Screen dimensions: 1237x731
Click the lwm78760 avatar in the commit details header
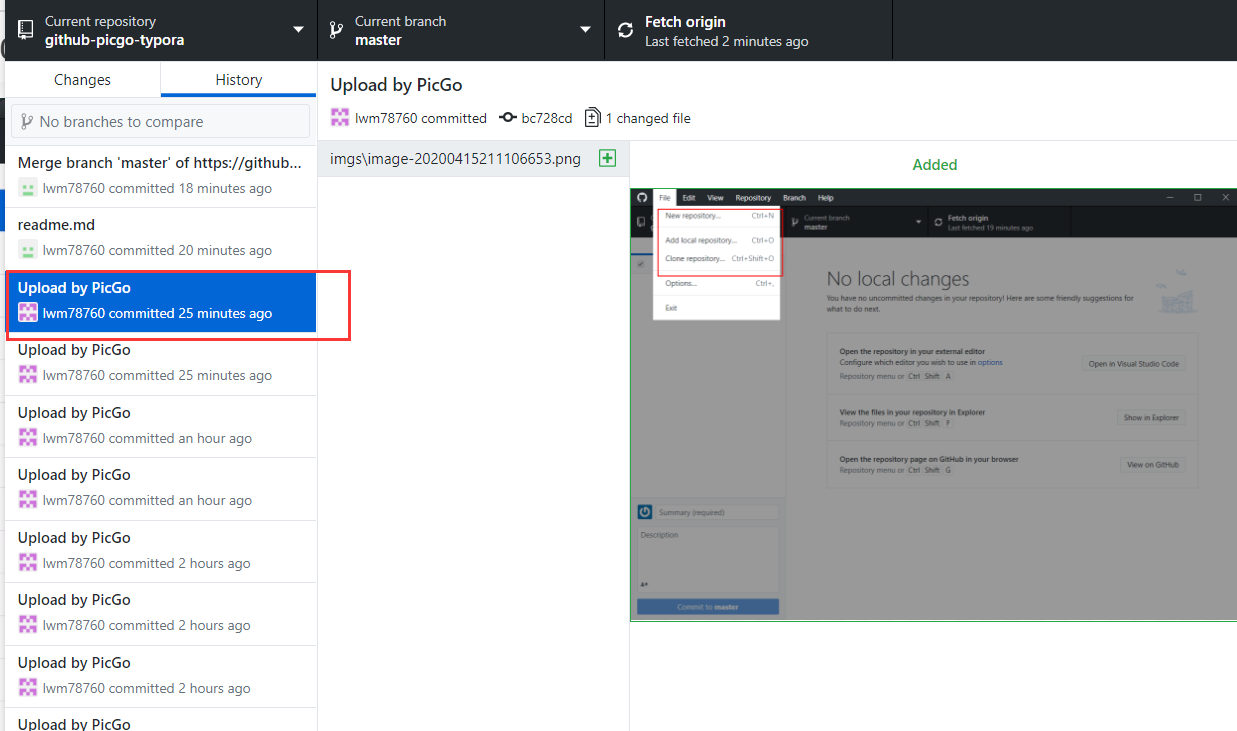pos(340,117)
